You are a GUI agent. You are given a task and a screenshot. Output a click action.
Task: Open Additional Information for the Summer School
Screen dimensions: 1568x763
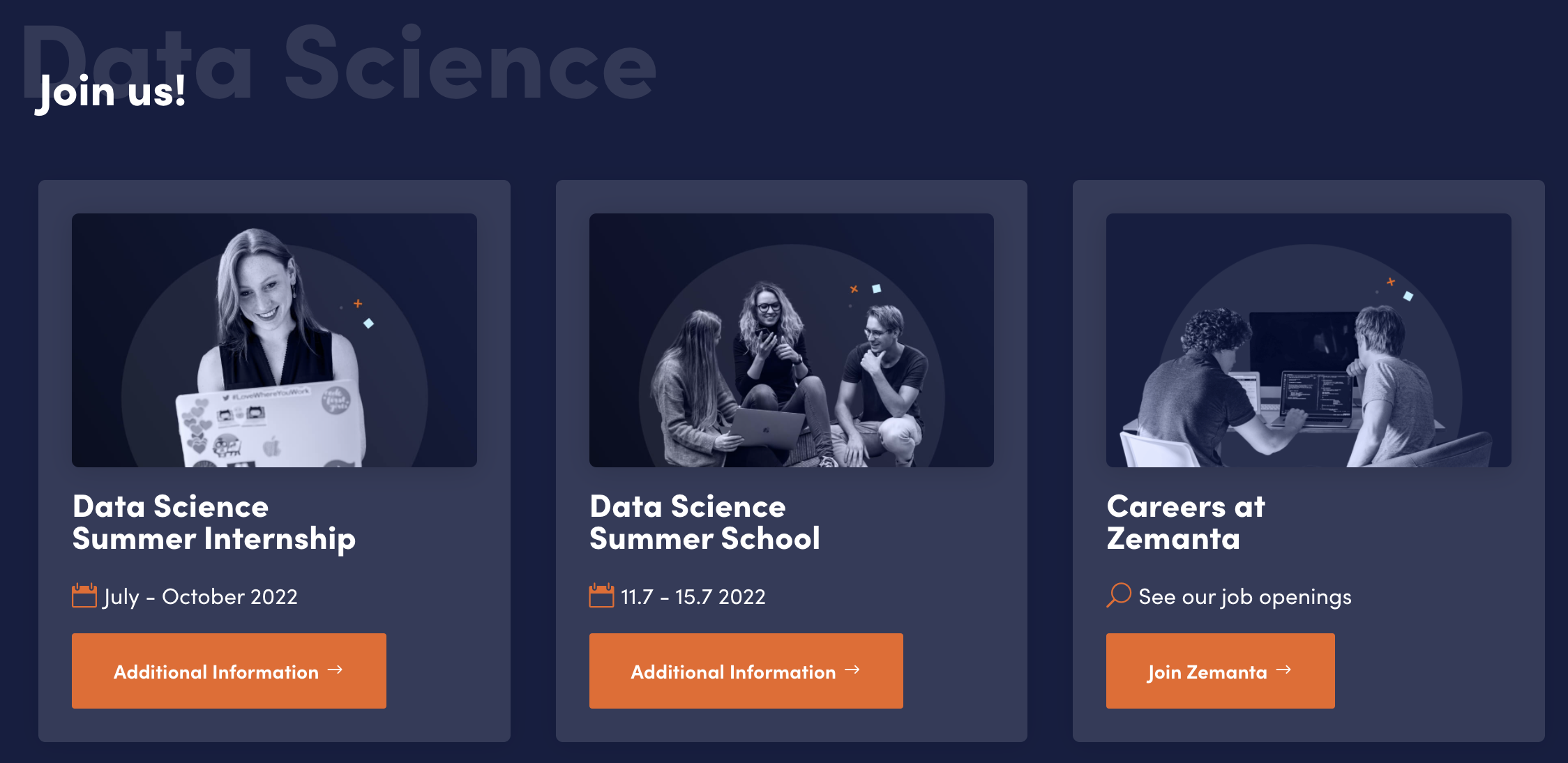pos(746,670)
